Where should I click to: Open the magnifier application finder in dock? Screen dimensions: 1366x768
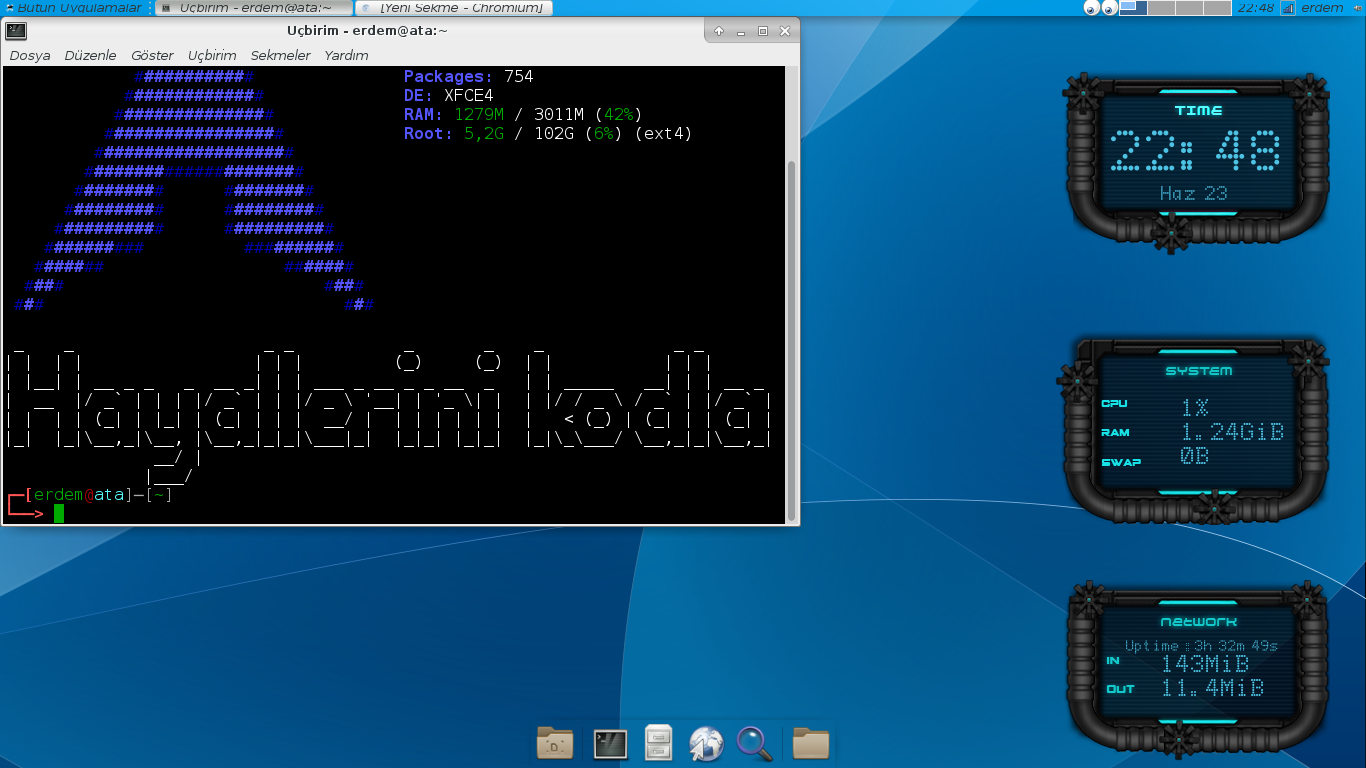(x=754, y=743)
